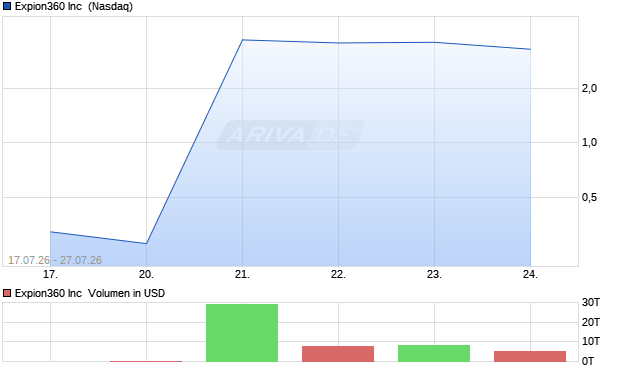Click the red Volumen legend square
The image size is (620, 371).
coord(7,293)
